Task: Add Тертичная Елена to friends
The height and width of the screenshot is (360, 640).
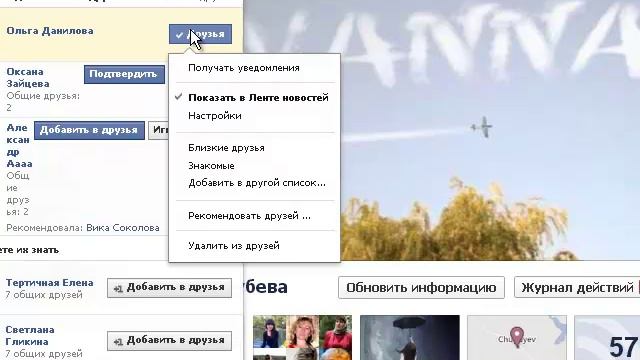Action: (x=169, y=288)
